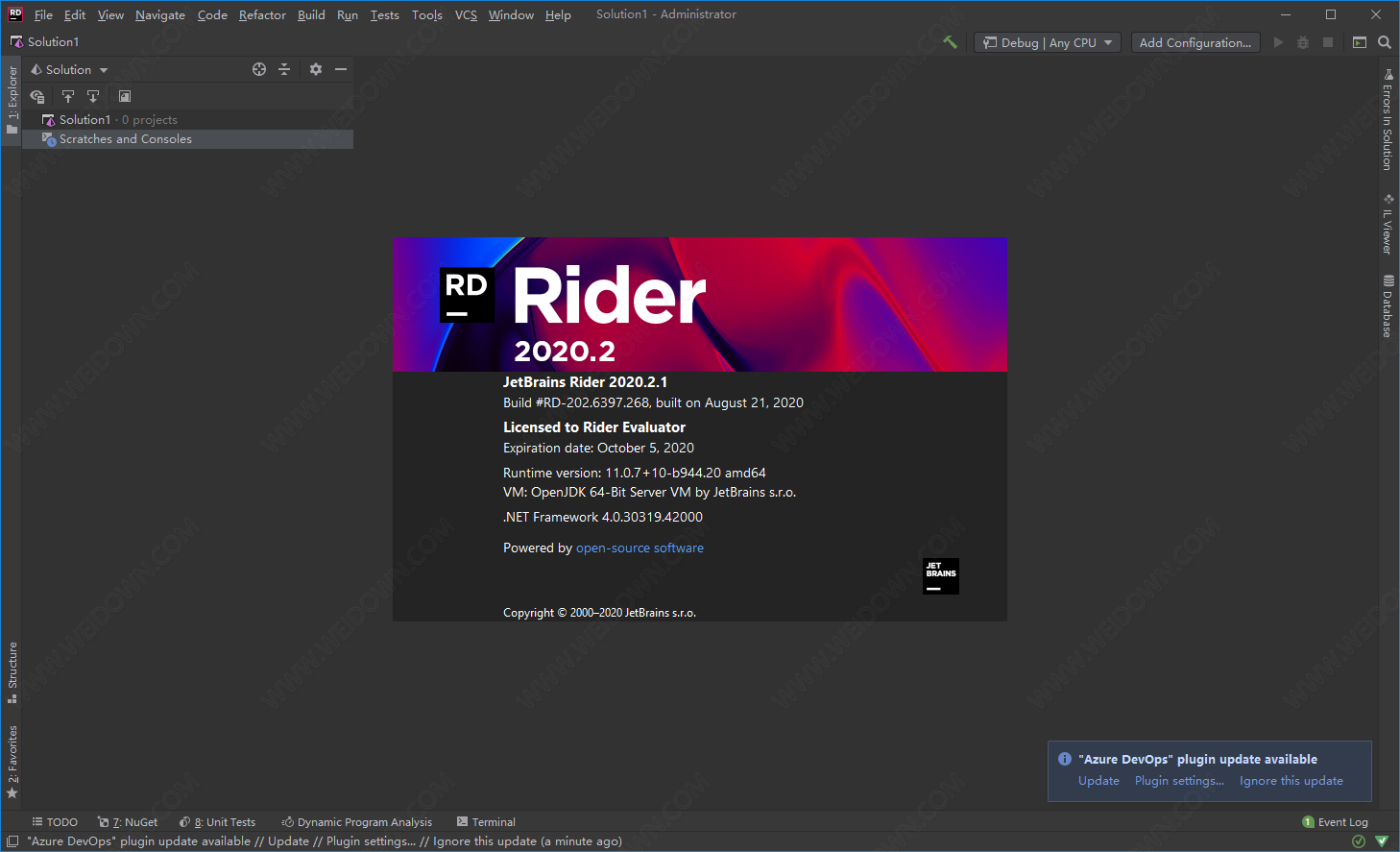Open the Debug | Any CPU configuration dropdown
The width and height of the screenshot is (1400, 852).
click(1048, 42)
